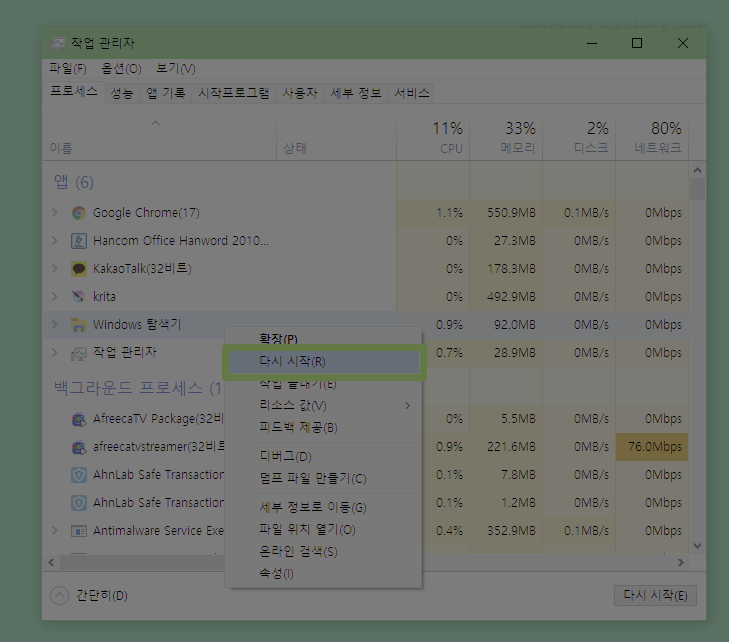Click the 7.8MB AhnLab Safe Transaction shield icon
This screenshot has height=642, width=729.
point(79,475)
